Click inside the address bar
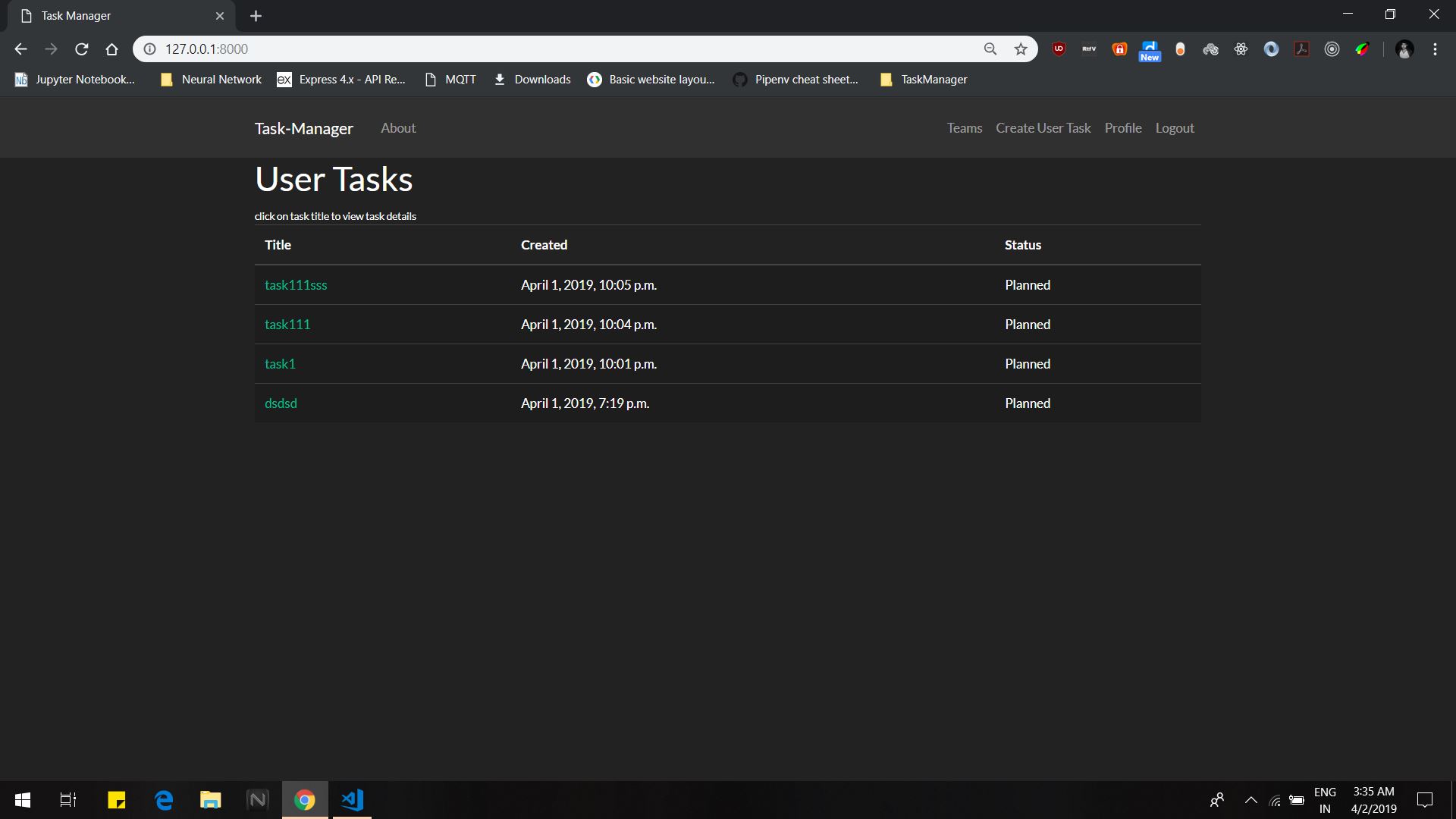Screen dimensions: 1456x819 (x=531, y=49)
